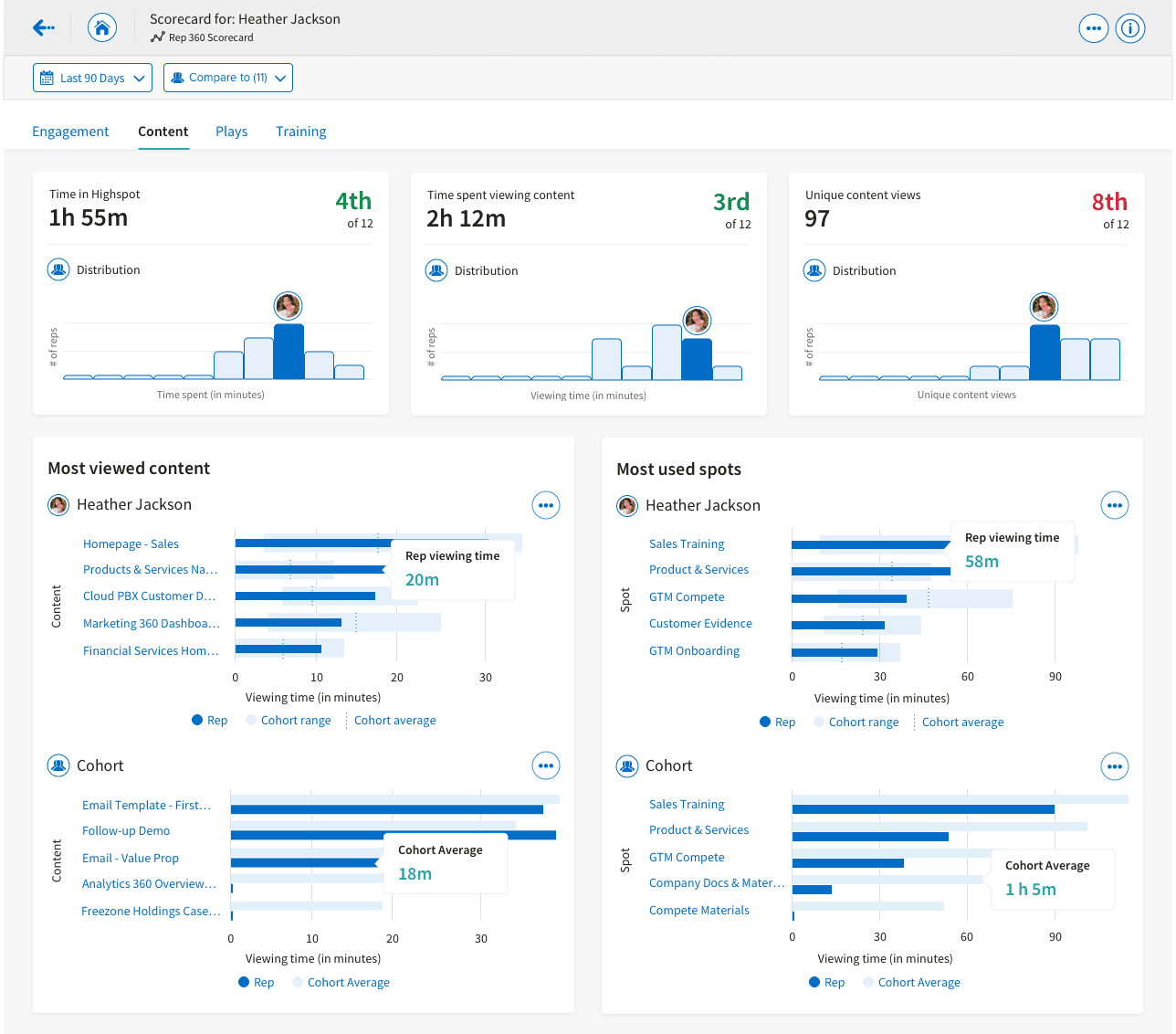Open Follow-up Demo content link

pyautogui.click(x=126, y=830)
